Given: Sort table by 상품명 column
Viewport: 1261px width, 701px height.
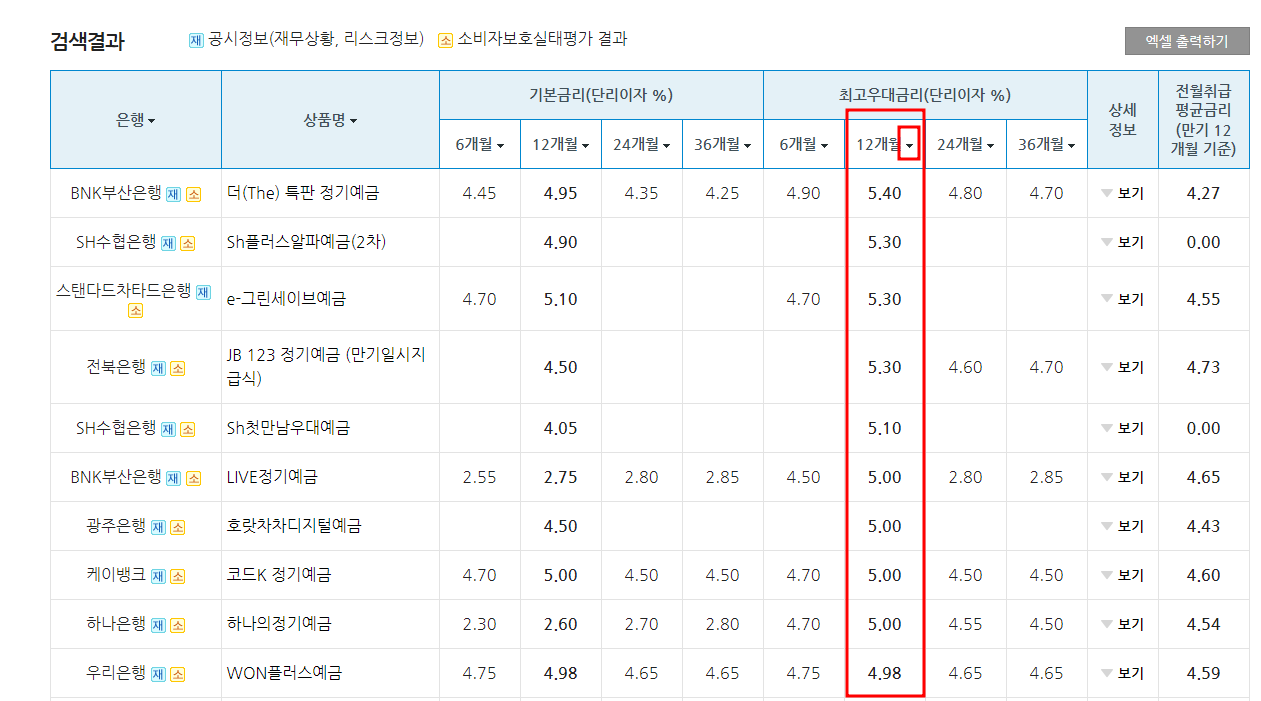Looking at the screenshot, I should point(330,120).
